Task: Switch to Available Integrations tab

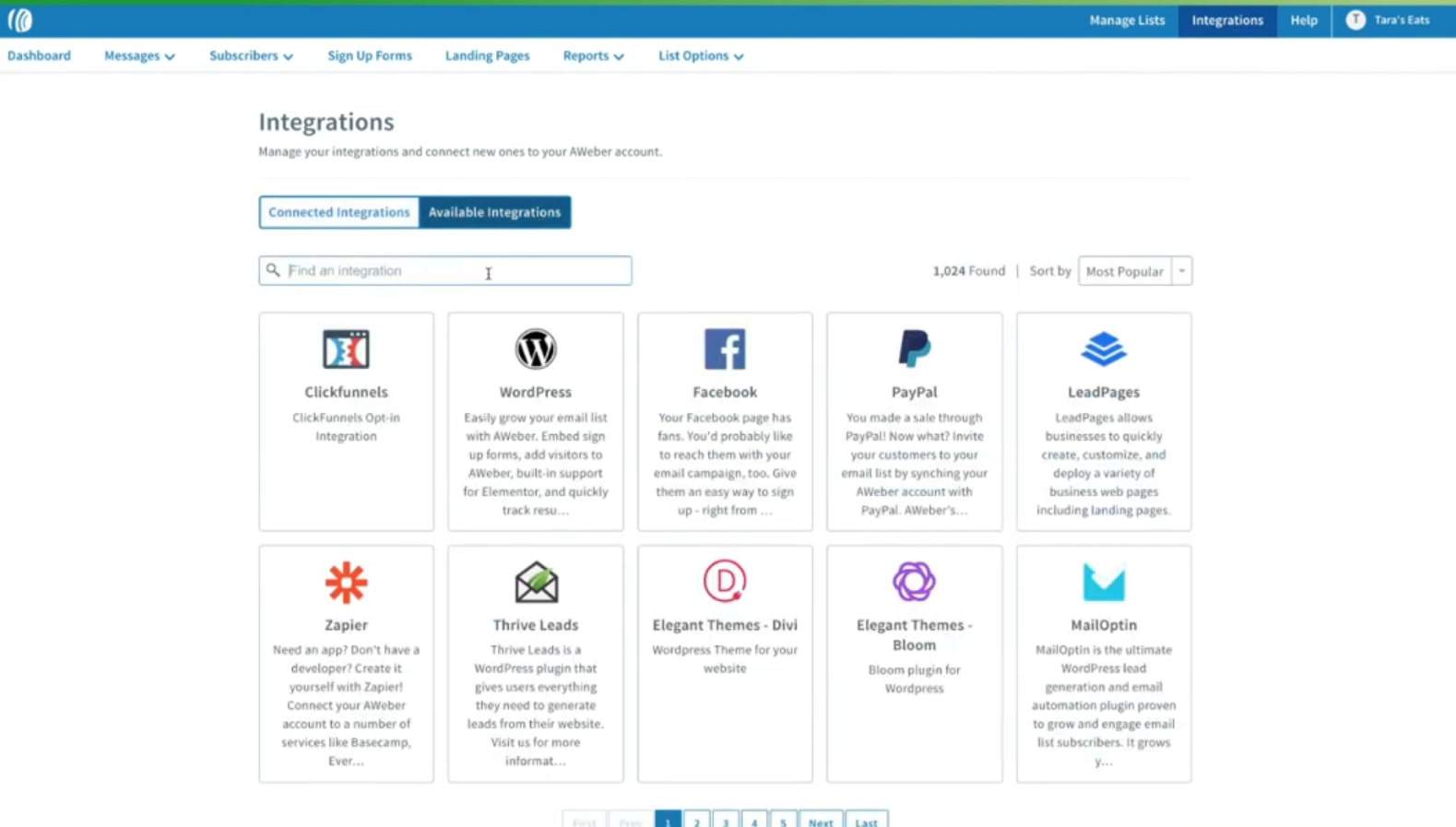Action: [494, 212]
